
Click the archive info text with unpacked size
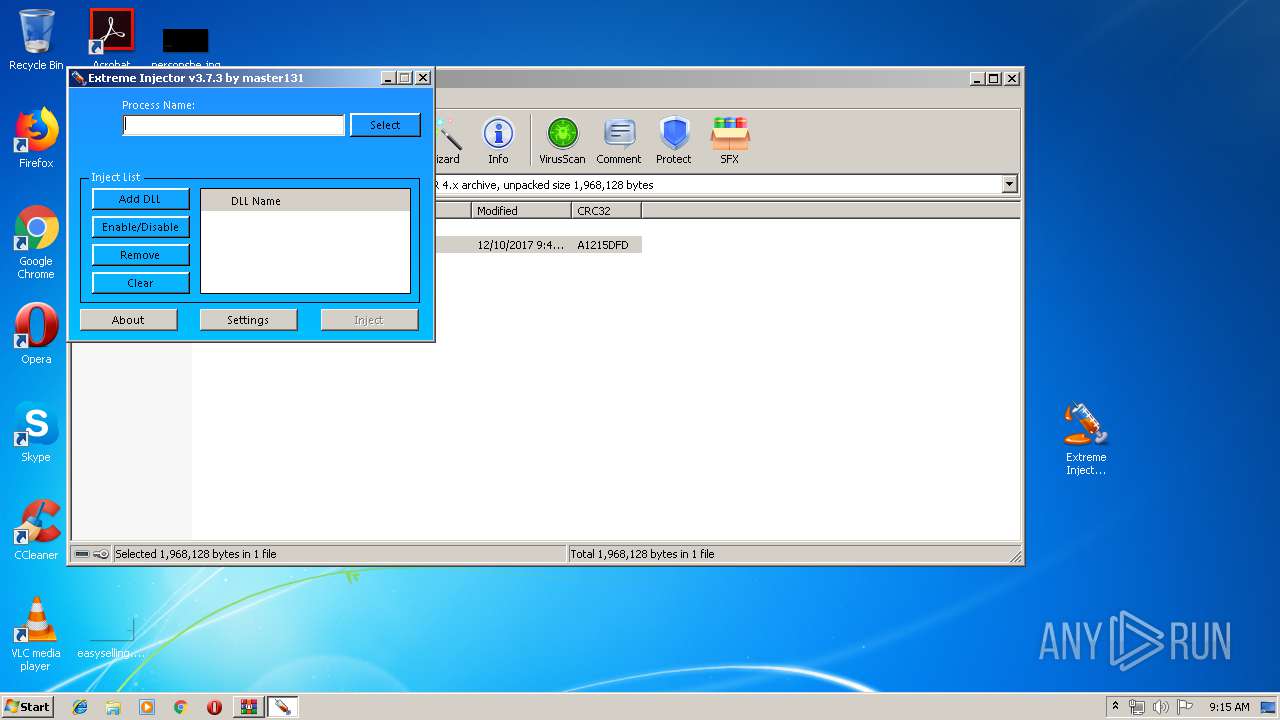[545, 185]
